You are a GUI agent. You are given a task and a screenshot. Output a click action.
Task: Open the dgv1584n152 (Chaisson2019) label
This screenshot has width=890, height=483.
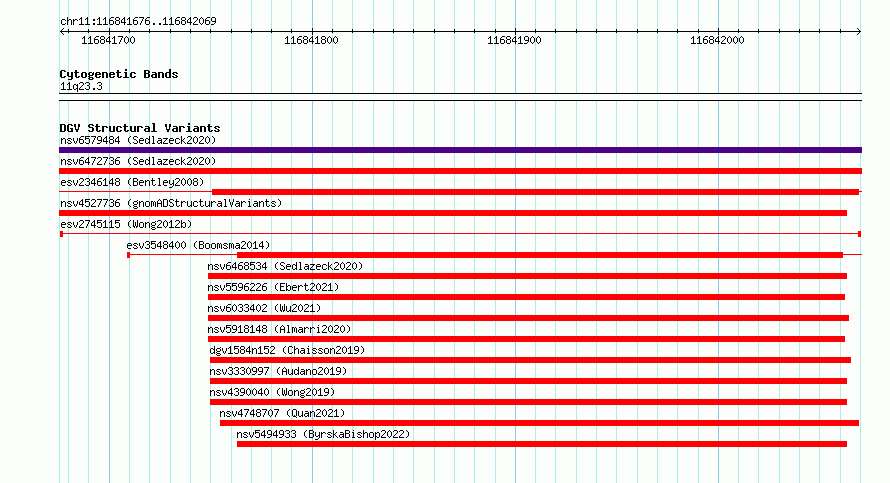287,350
